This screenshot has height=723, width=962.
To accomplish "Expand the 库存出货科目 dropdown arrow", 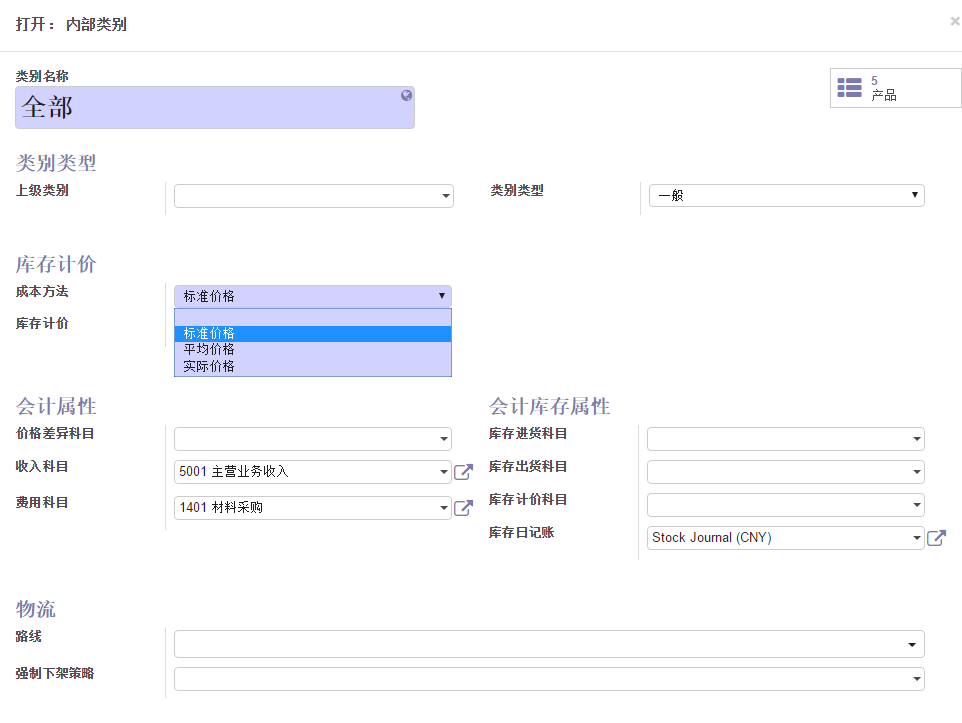I will click(x=916, y=472).
